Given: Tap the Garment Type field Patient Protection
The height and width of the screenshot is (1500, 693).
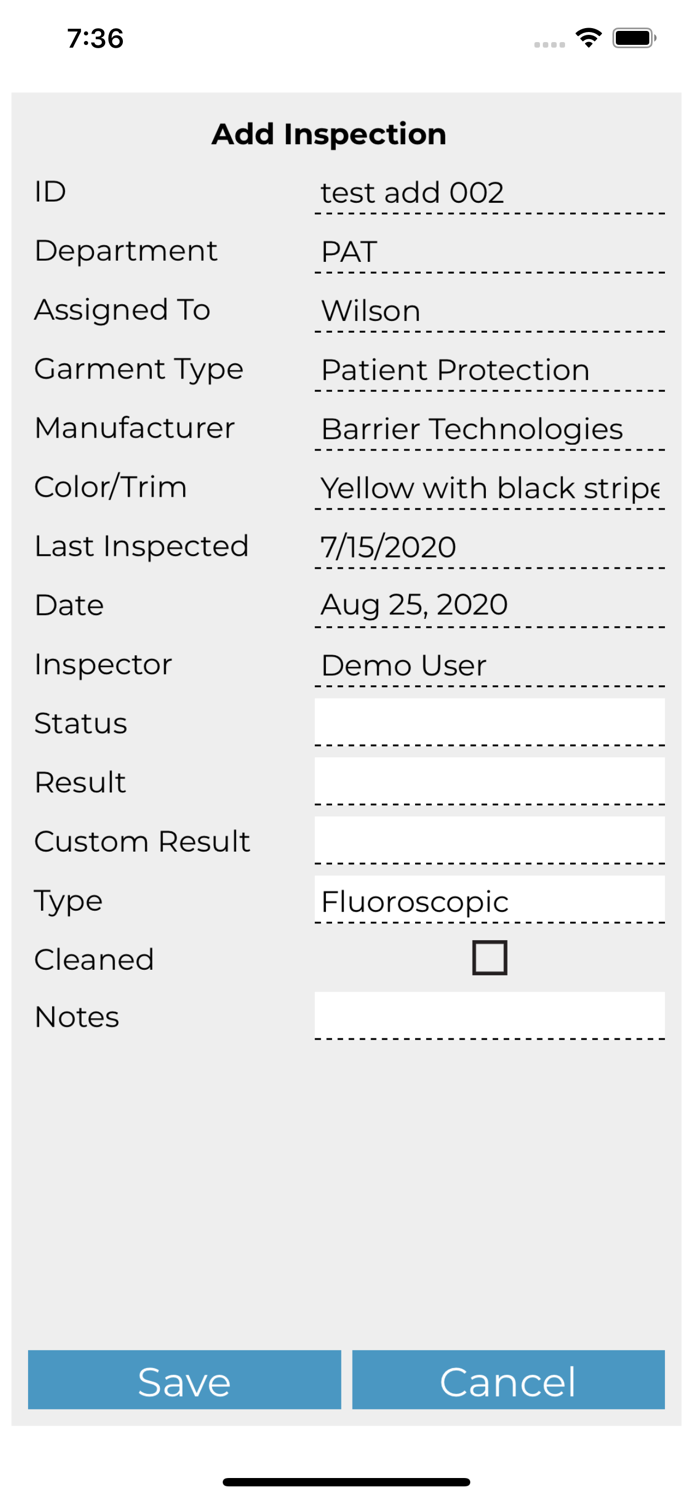Looking at the screenshot, I should coord(489,369).
